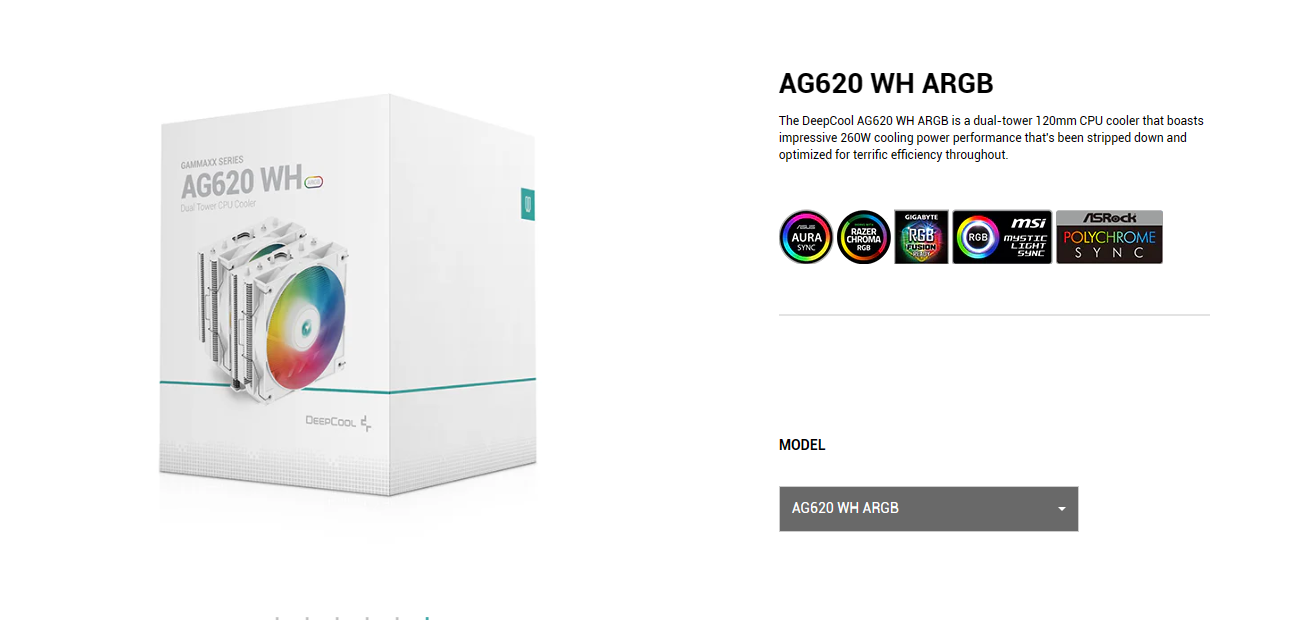
Task: Click the MODEL label
Action: point(802,445)
